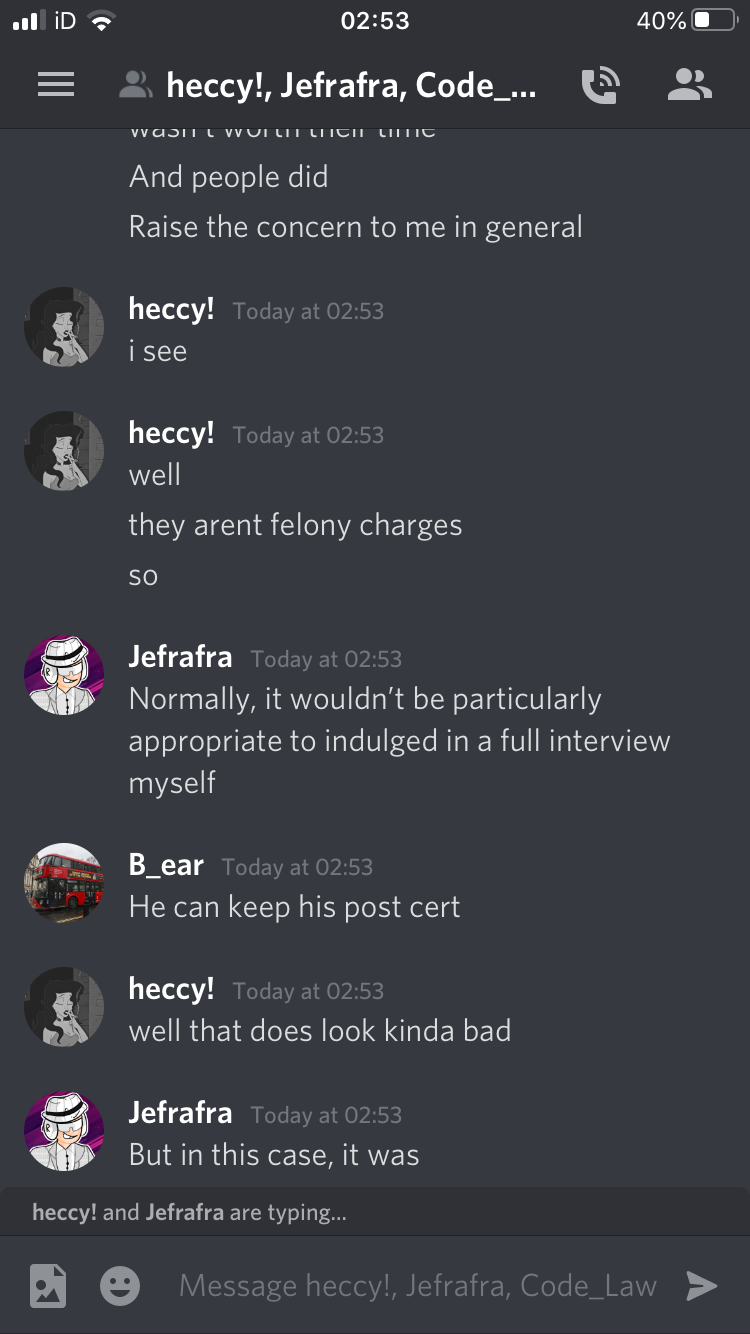Open the hamburger navigation menu

tap(56, 86)
